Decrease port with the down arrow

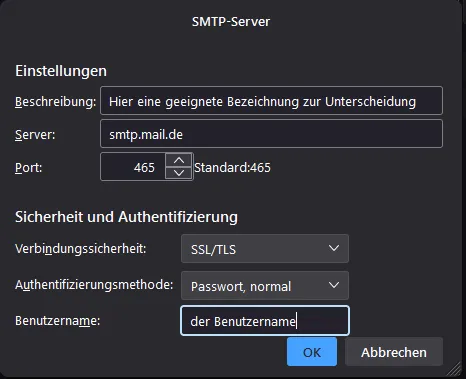coord(179,173)
